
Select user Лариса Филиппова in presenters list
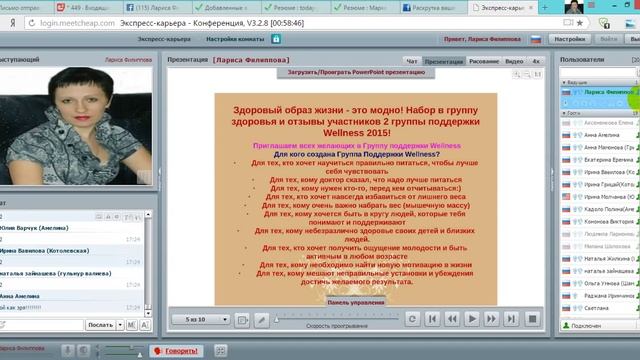(608, 92)
